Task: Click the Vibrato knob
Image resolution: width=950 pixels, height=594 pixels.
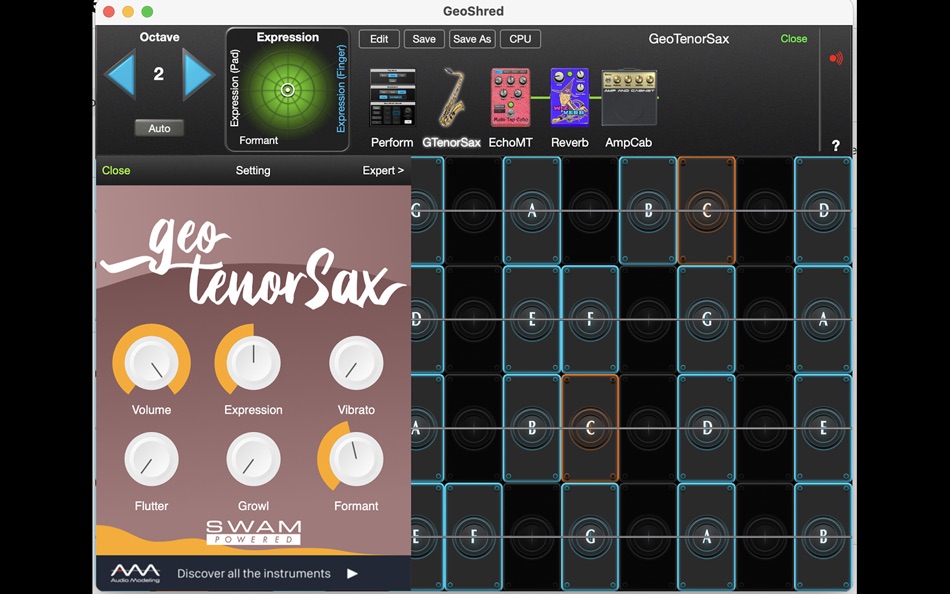Action: [x=356, y=362]
